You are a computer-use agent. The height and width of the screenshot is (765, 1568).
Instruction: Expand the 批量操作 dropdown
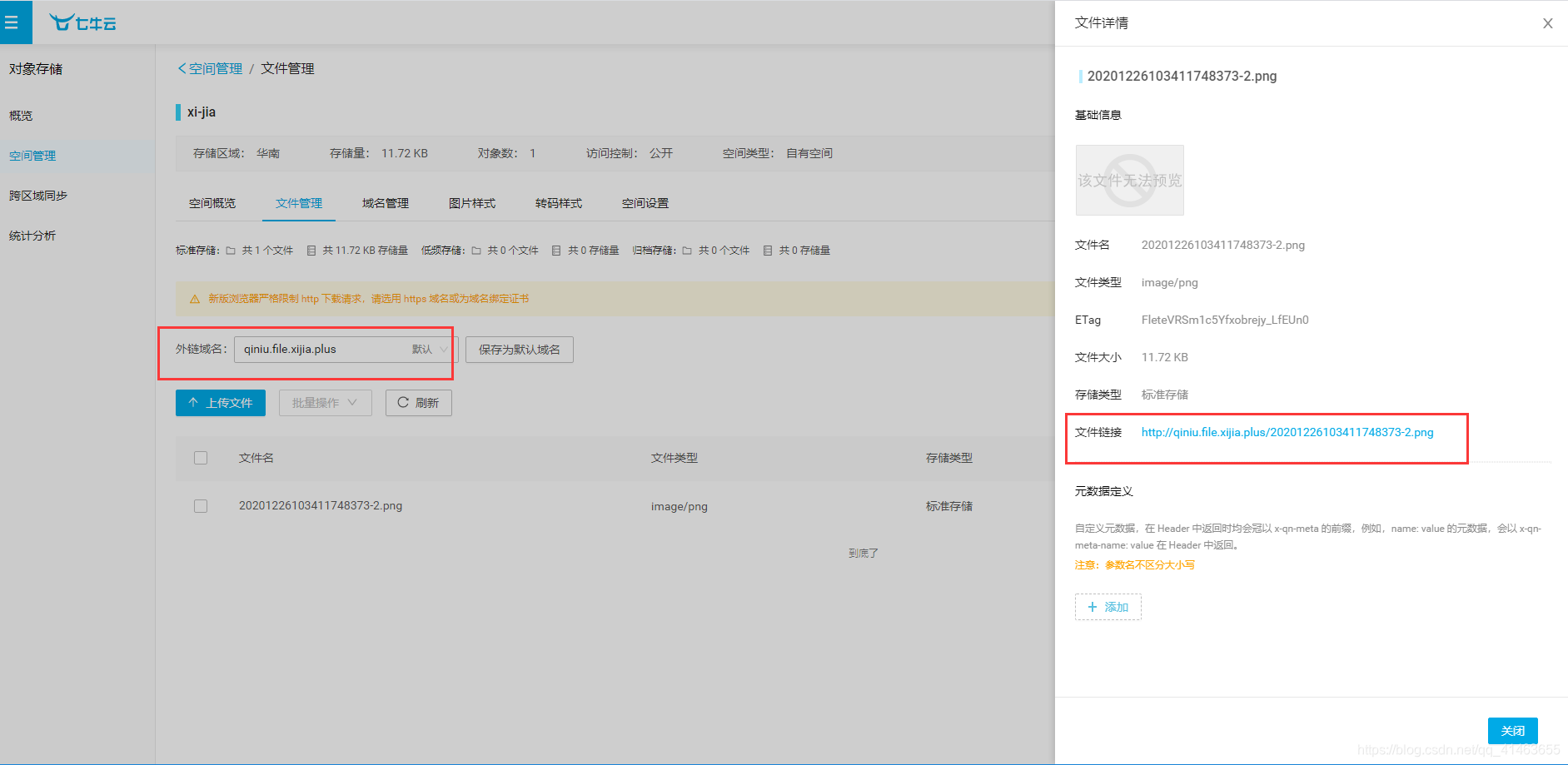tap(325, 403)
